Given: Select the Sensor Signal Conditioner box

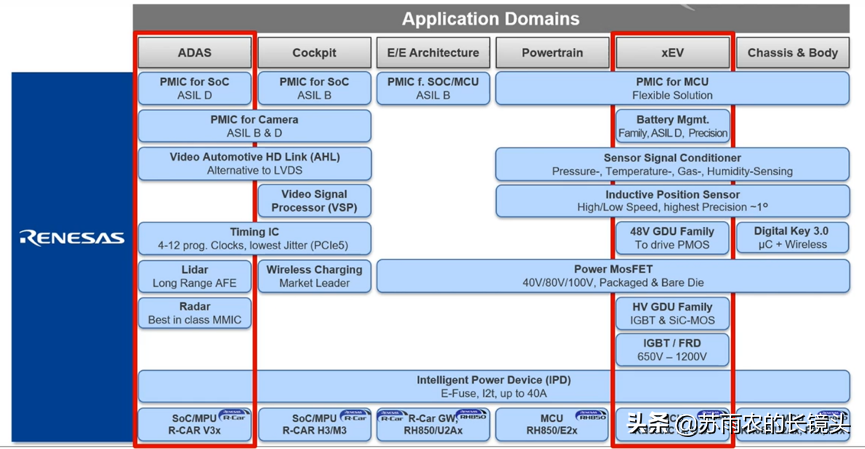Looking at the screenshot, I should click(x=672, y=164).
